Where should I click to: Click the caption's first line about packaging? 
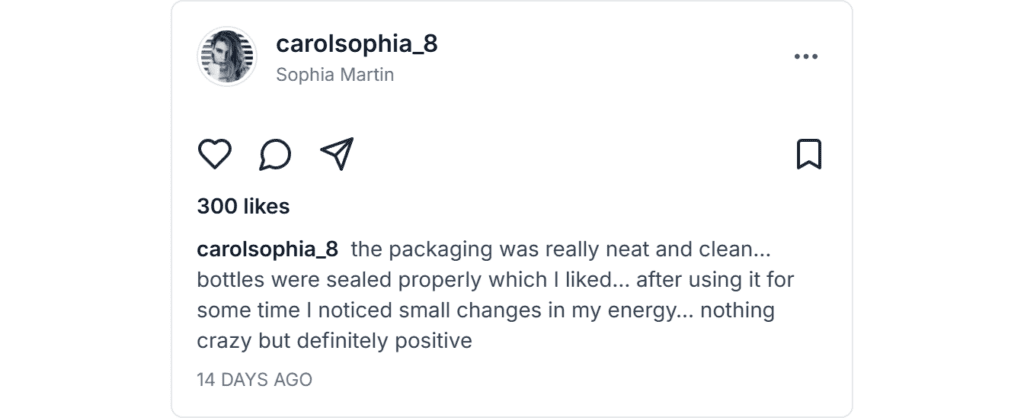[x=558, y=249]
